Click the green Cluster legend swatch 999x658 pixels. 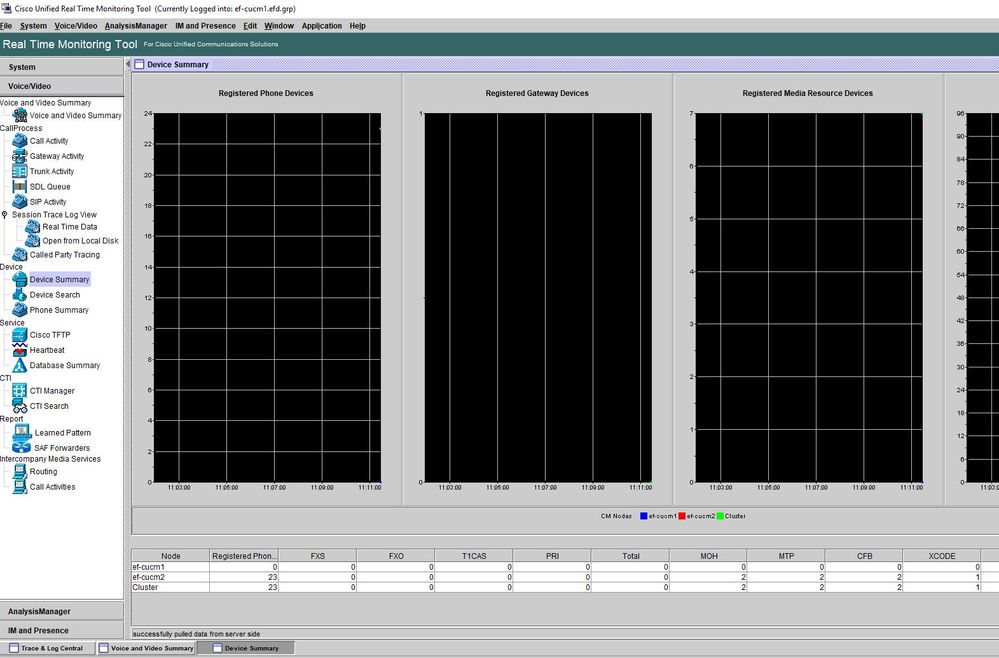click(720, 516)
